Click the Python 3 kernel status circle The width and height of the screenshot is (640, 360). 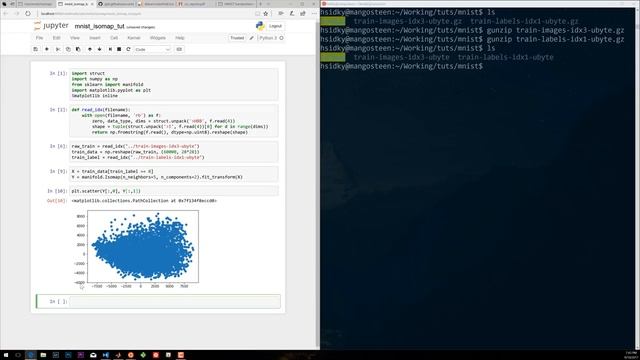[281, 38]
